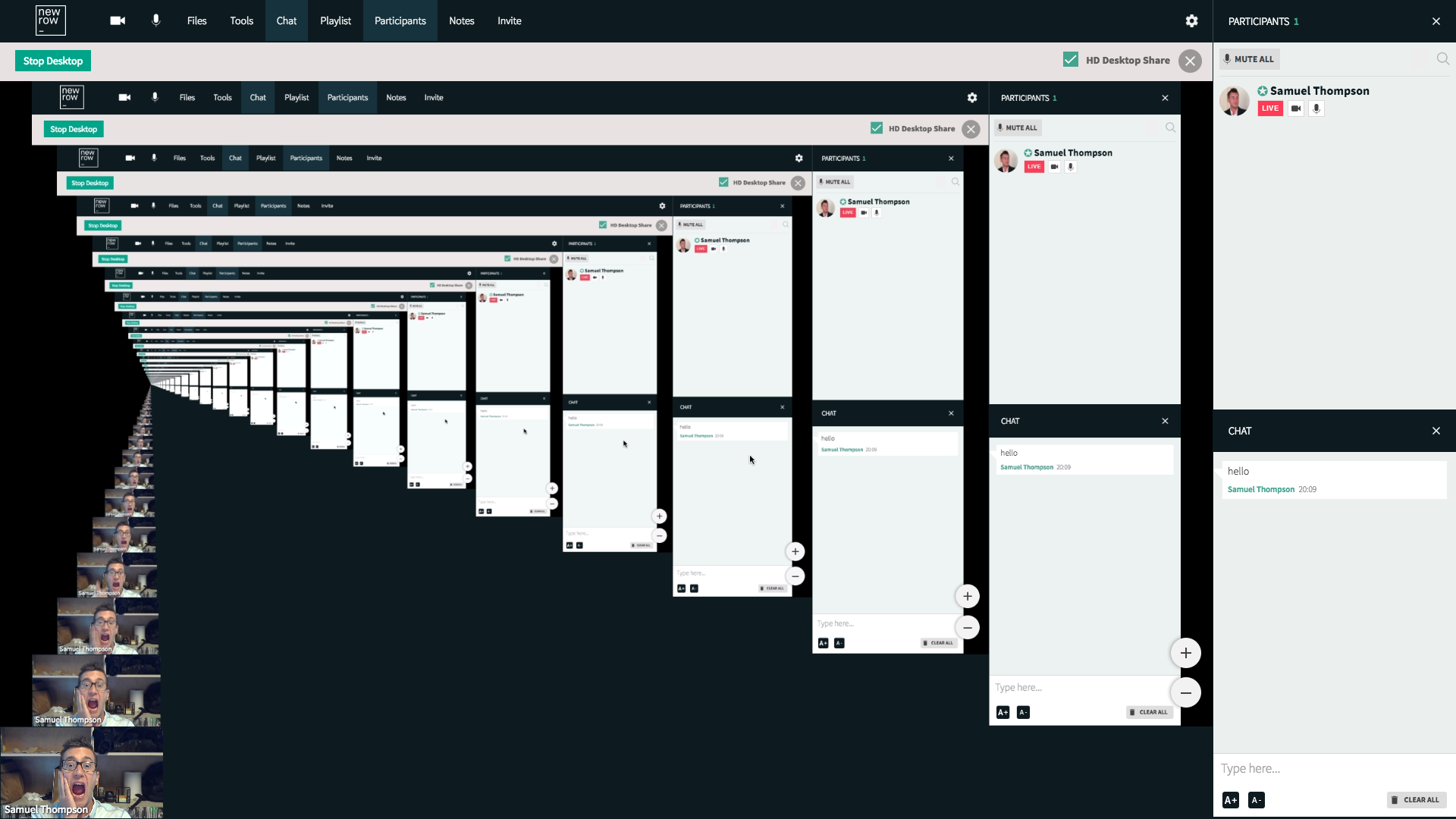The width and height of the screenshot is (1456, 819).
Task: Zoom out with the minus button
Action: [x=1185, y=692]
